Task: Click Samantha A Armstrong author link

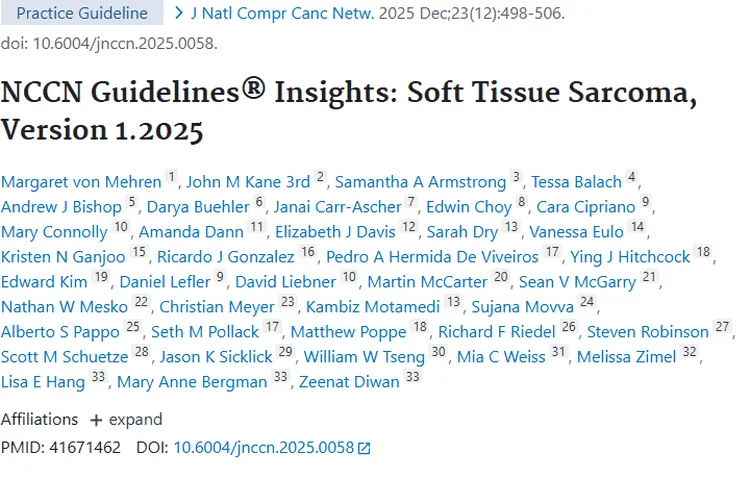Action: pyautogui.click(x=421, y=182)
